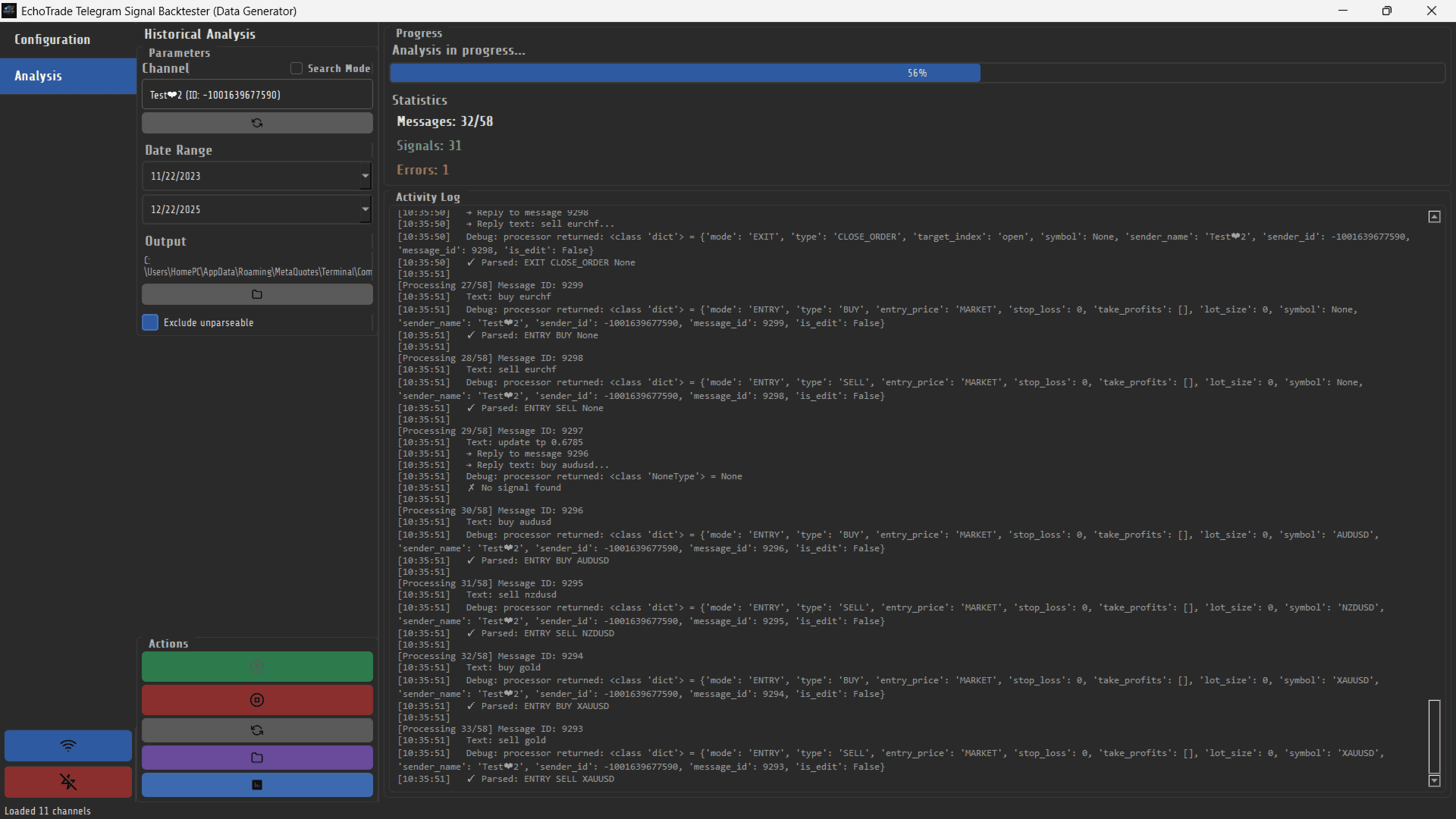Click the red disconnect button
The image size is (1456, 819).
[x=68, y=782]
